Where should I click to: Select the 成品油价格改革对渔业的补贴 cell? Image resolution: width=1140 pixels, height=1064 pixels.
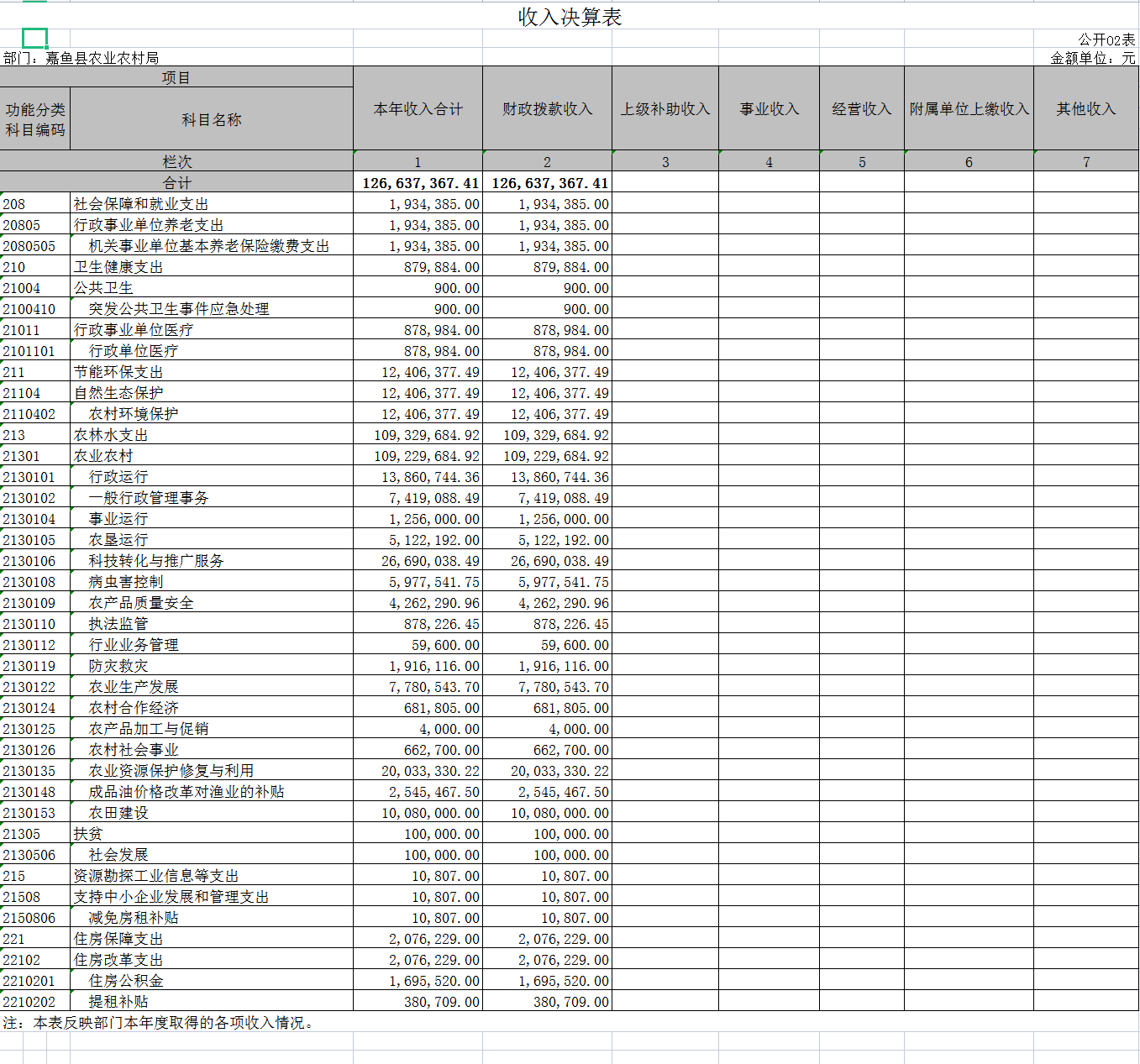186,792
